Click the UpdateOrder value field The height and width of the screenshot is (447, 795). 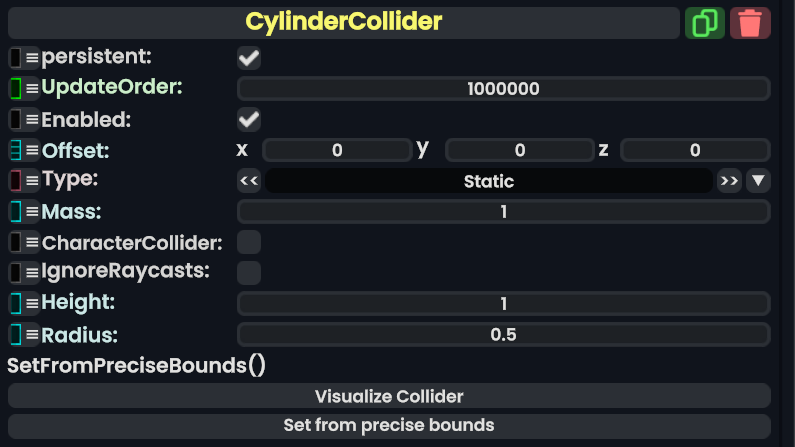503,89
